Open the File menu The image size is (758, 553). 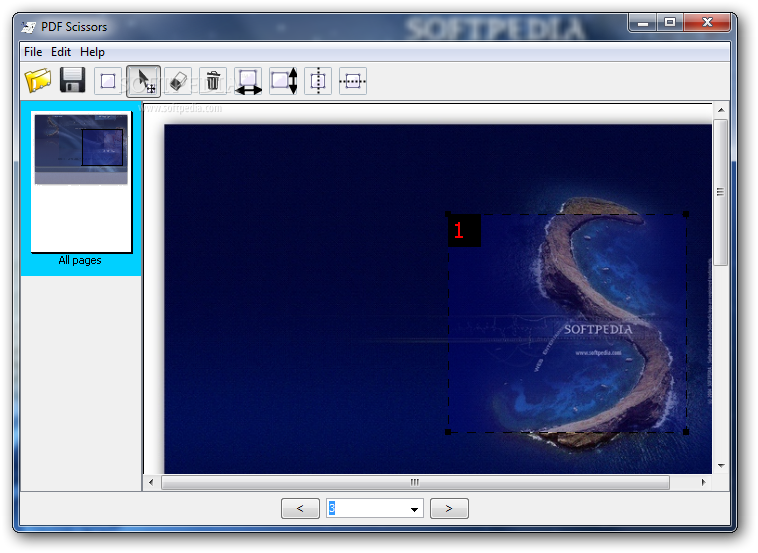[x=33, y=52]
